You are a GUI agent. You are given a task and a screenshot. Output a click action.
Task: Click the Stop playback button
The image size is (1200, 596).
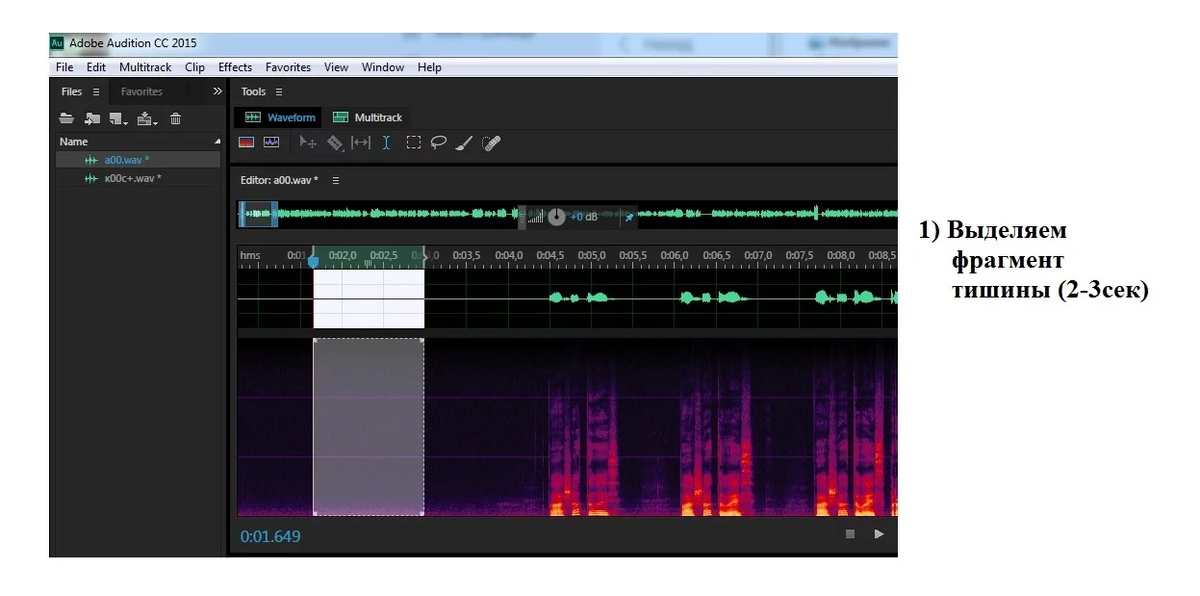pos(850,534)
